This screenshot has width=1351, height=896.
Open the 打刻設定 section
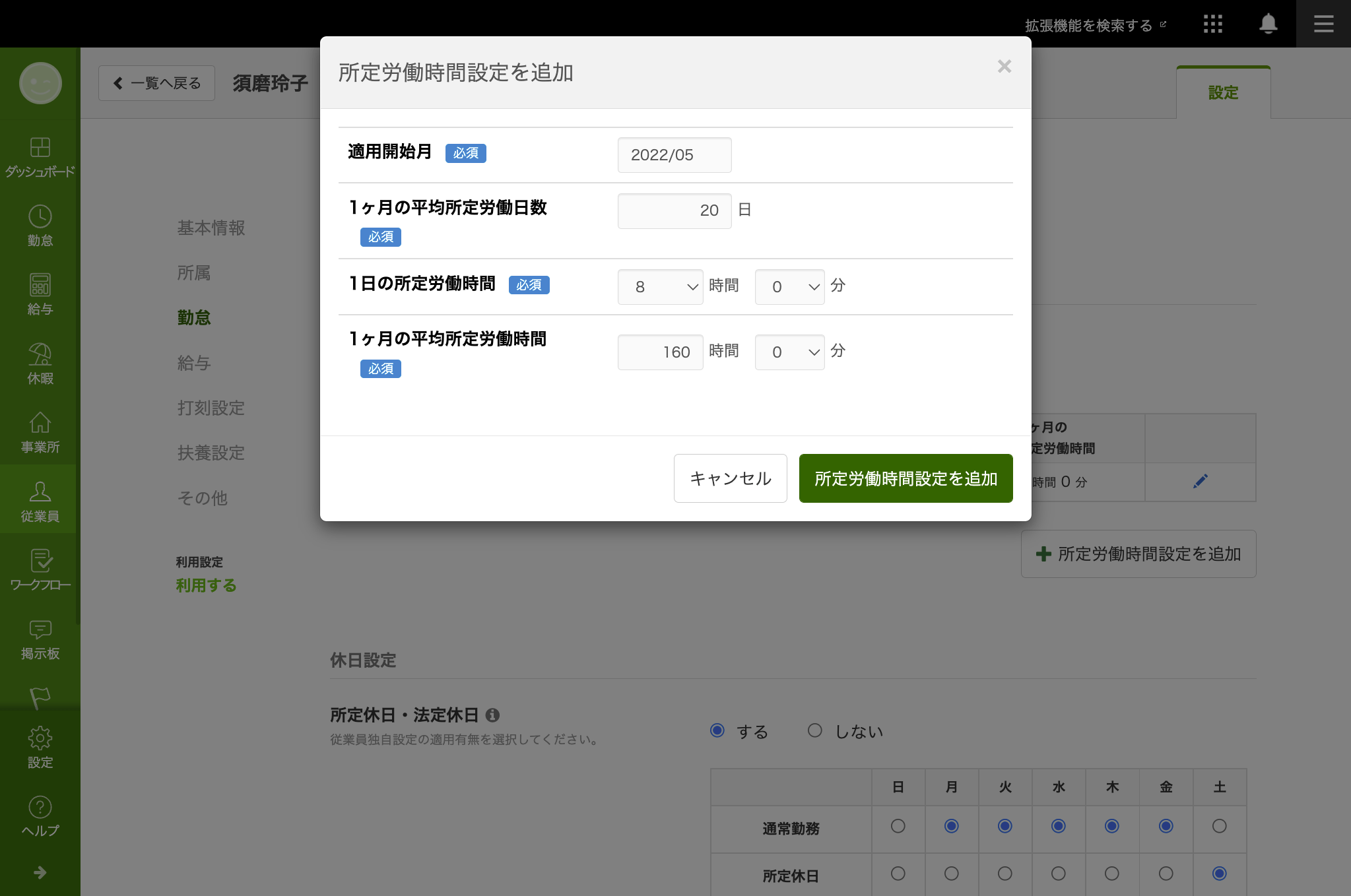[211, 408]
